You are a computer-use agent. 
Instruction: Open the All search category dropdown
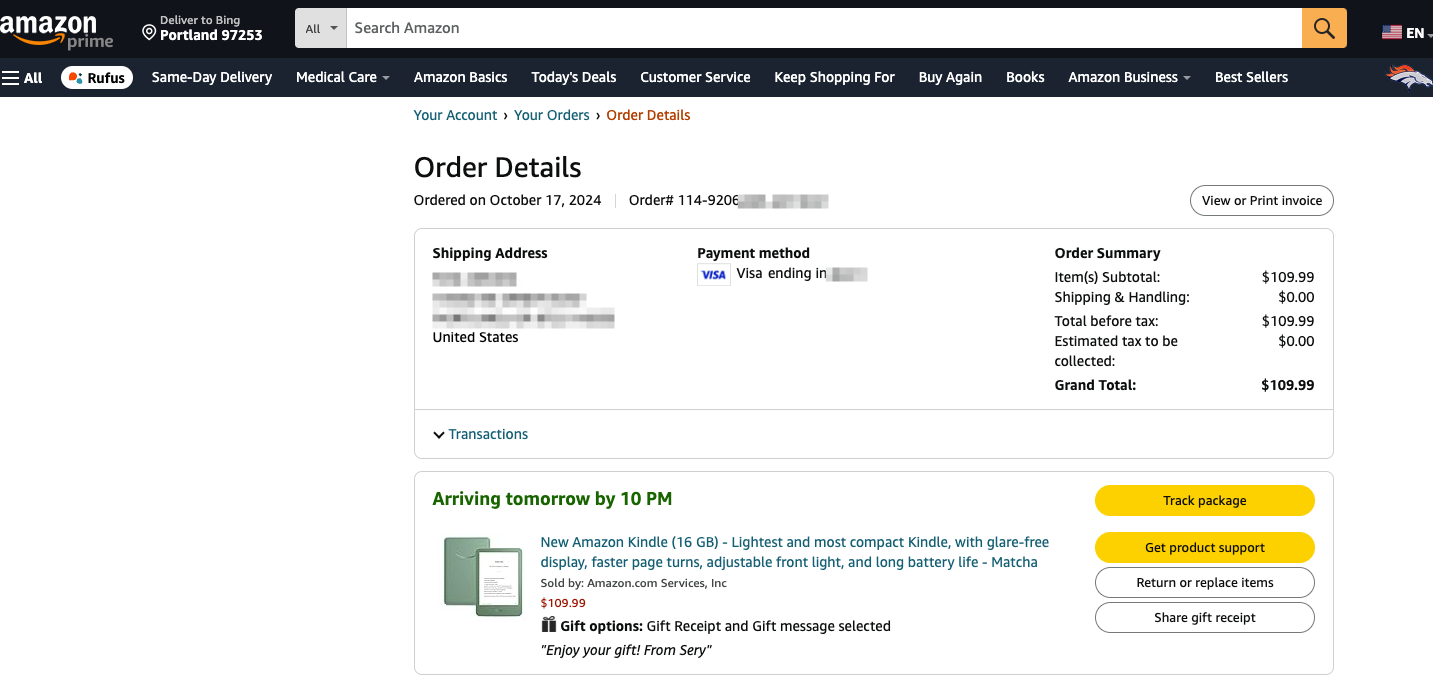[x=321, y=28]
